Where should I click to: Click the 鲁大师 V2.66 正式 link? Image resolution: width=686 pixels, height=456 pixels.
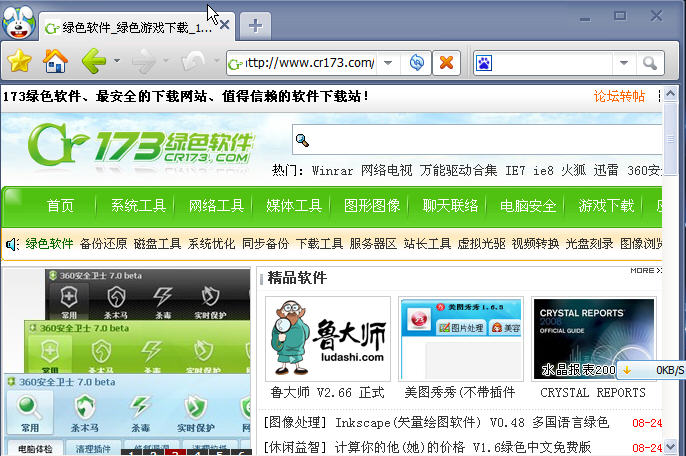[x=327, y=393]
